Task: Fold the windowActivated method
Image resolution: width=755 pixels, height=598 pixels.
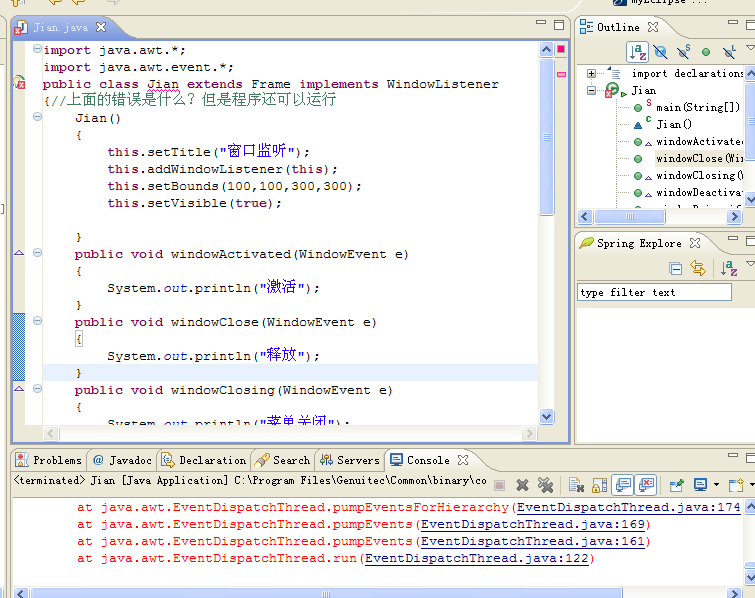Action: click(37, 252)
